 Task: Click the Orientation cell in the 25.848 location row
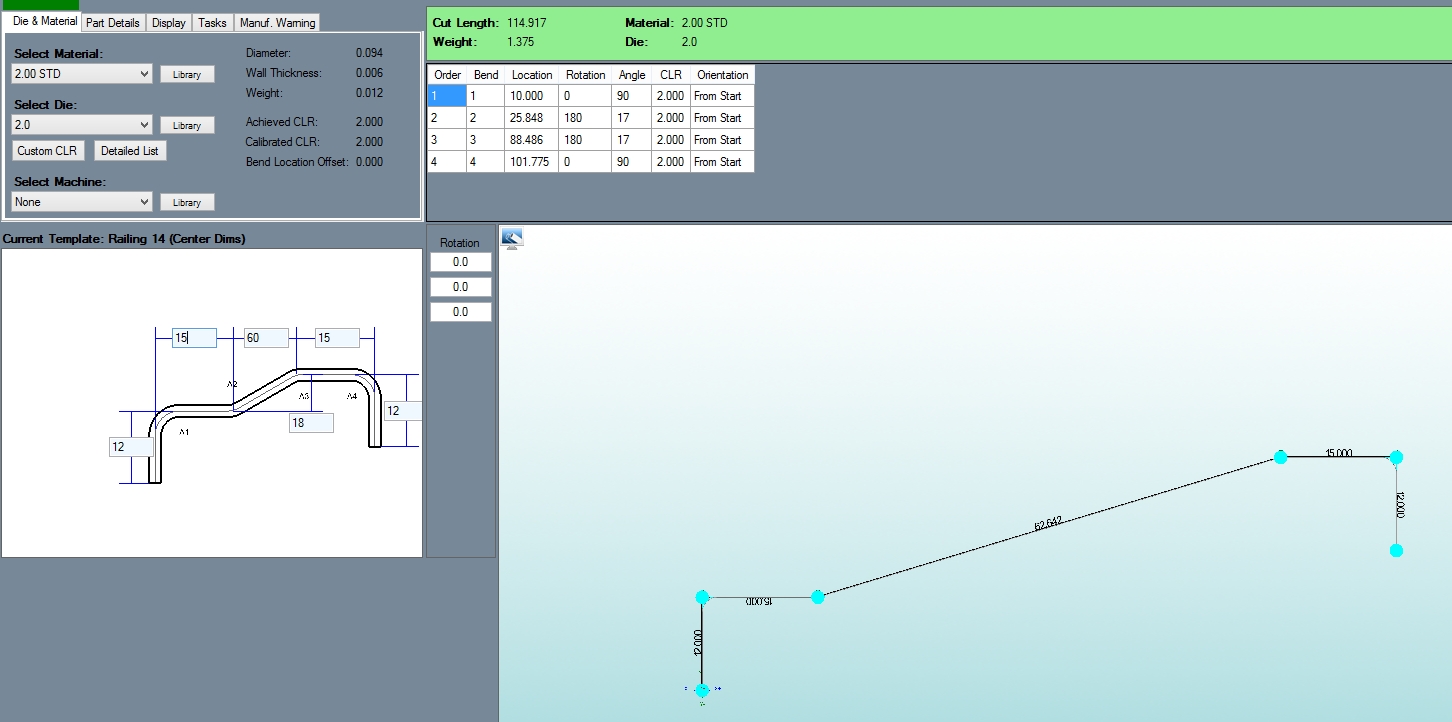point(722,118)
